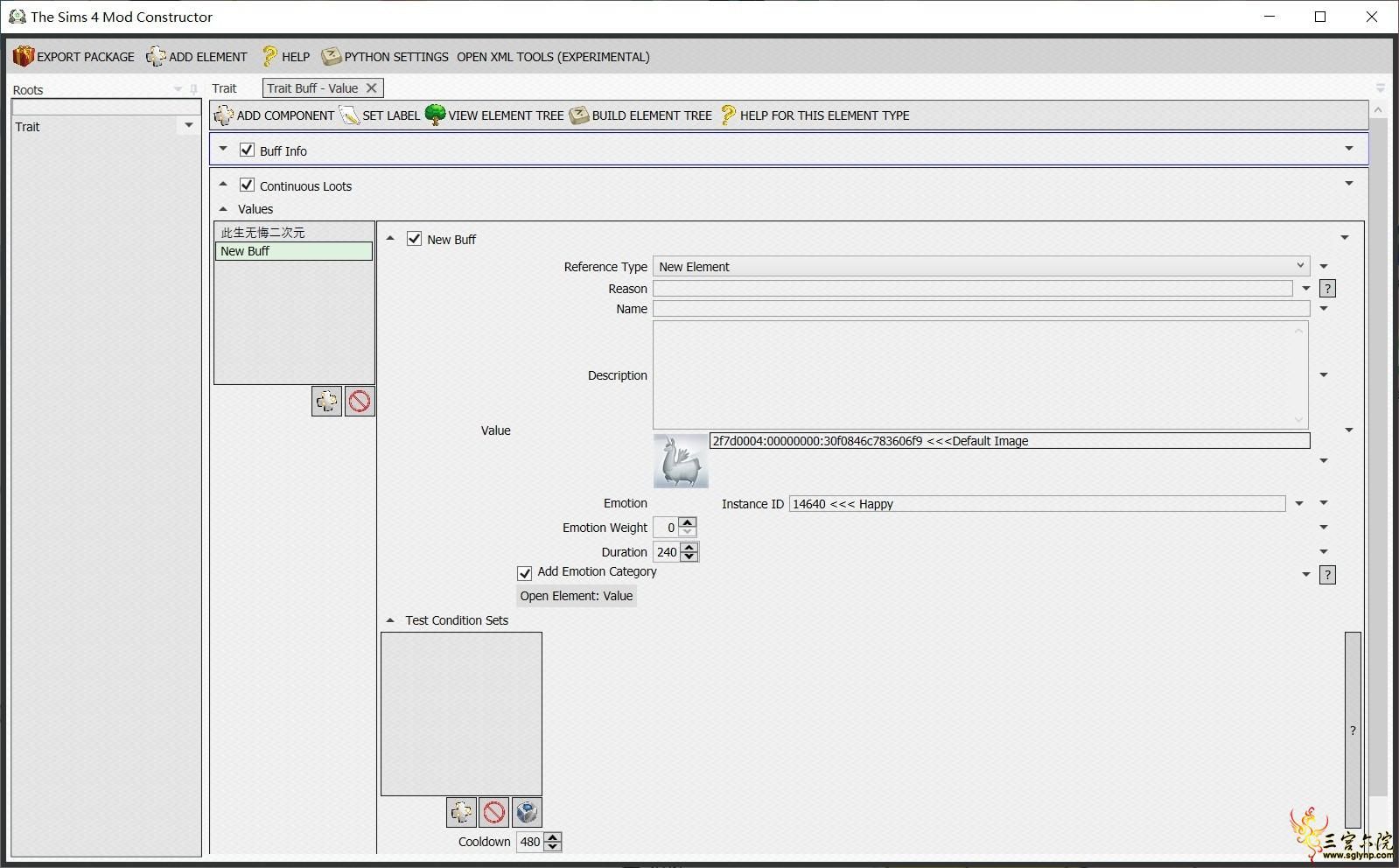This screenshot has width=1399, height=868.
Task: Open the Trait dropdown in Roots panel
Action: click(x=188, y=125)
